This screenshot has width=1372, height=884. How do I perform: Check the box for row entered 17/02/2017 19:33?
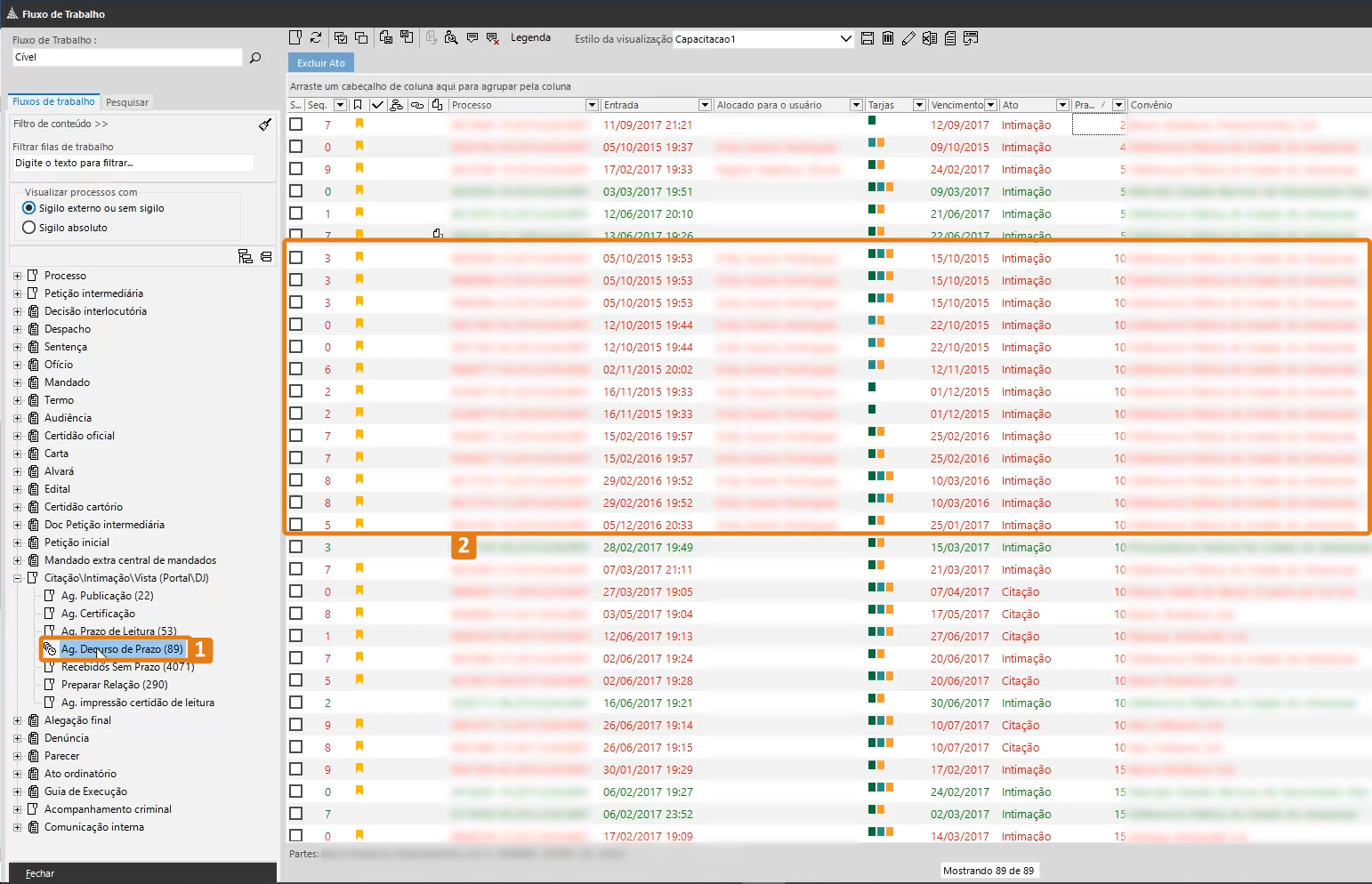(296, 169)
